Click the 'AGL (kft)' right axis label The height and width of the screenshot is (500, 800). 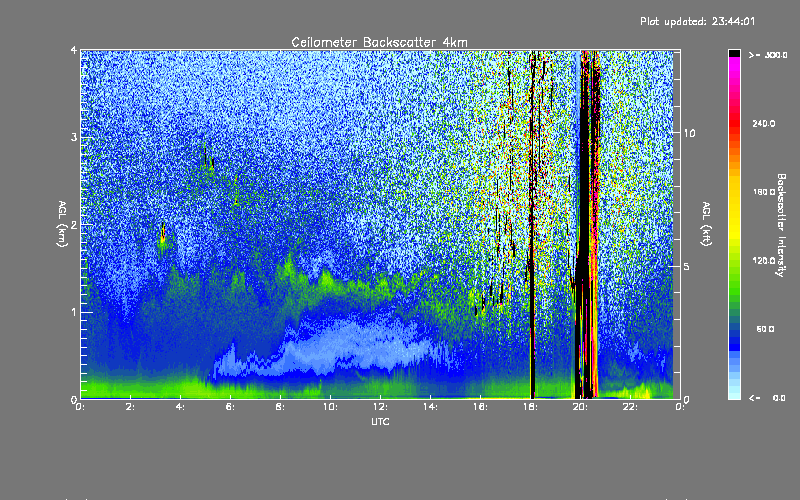tap(706, 224)
